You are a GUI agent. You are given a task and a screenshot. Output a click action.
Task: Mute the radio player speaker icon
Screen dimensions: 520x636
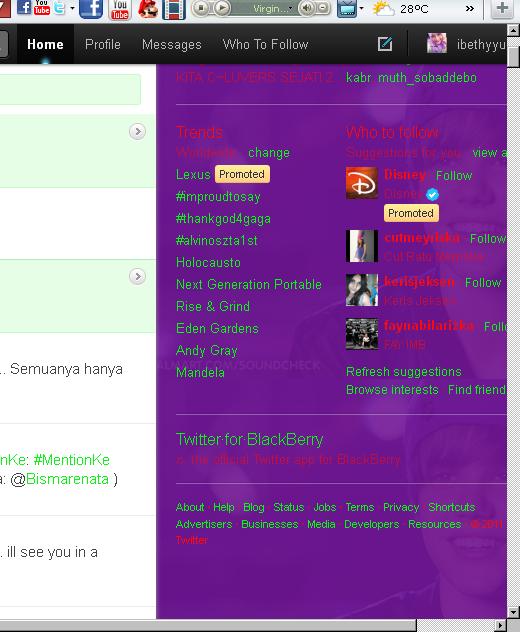(307, 8)
